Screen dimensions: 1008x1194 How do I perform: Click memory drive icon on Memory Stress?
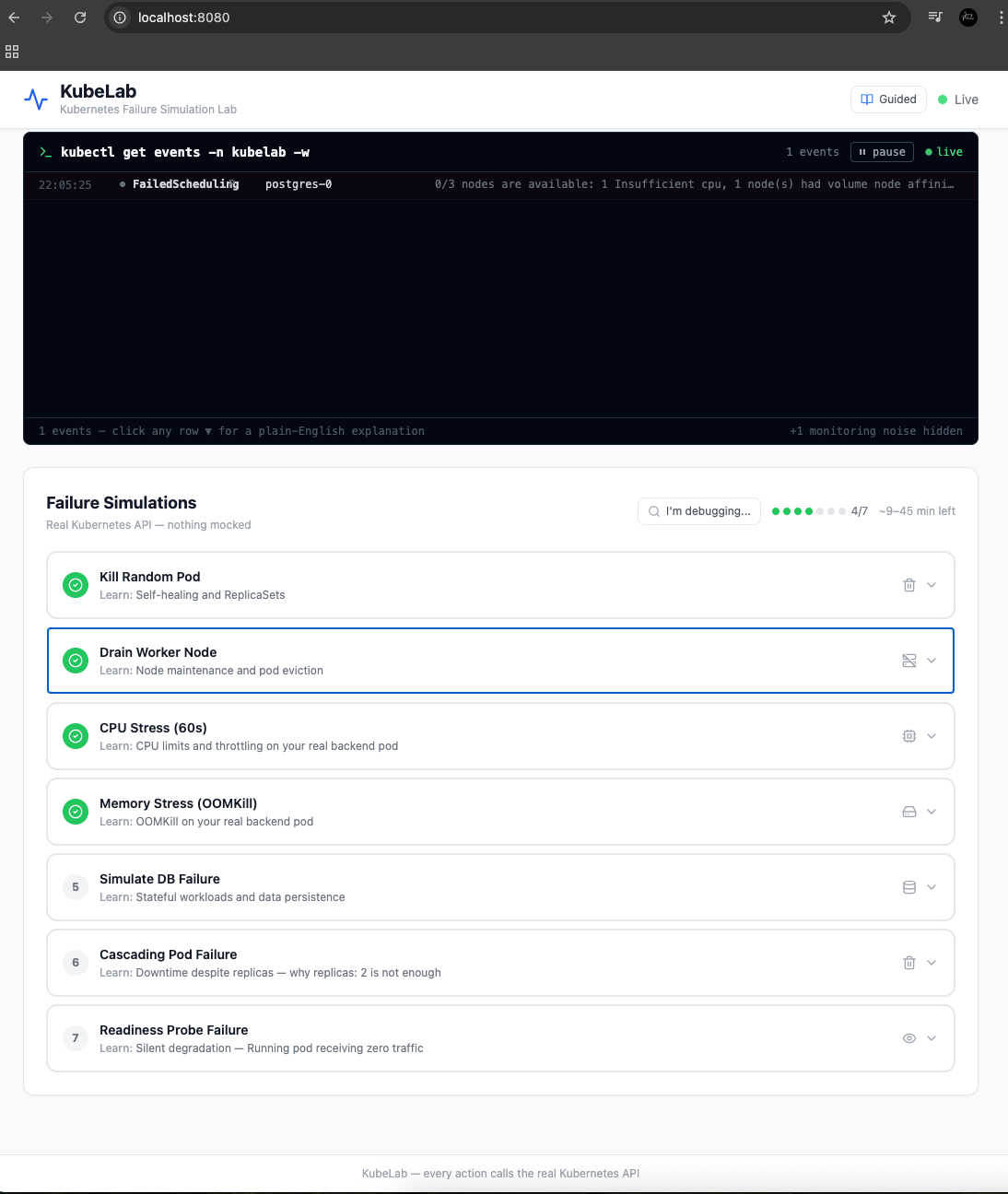908,812
